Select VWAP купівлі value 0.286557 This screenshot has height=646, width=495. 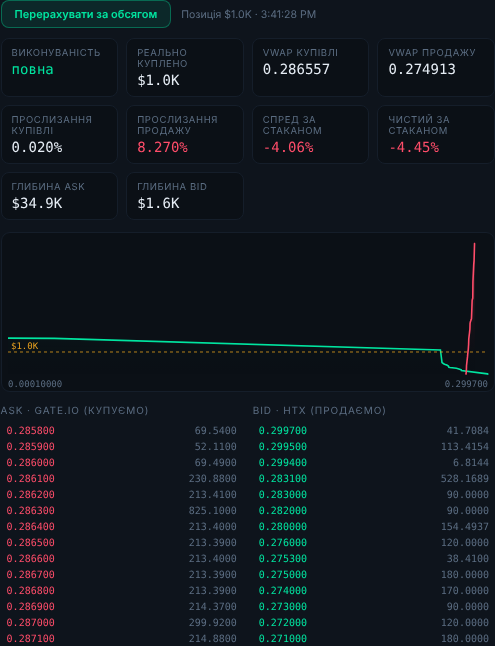(296, 69)
